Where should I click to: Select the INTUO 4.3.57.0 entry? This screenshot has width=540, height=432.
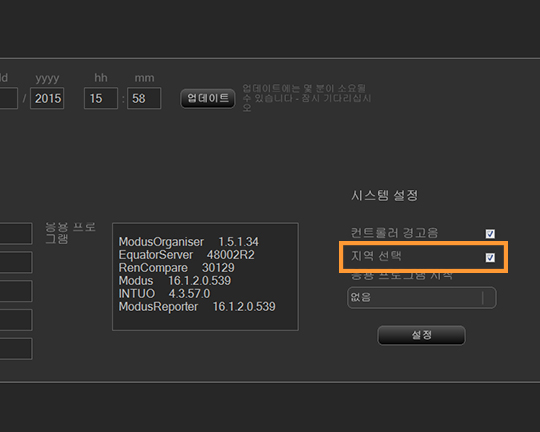[x=164, y=294]
